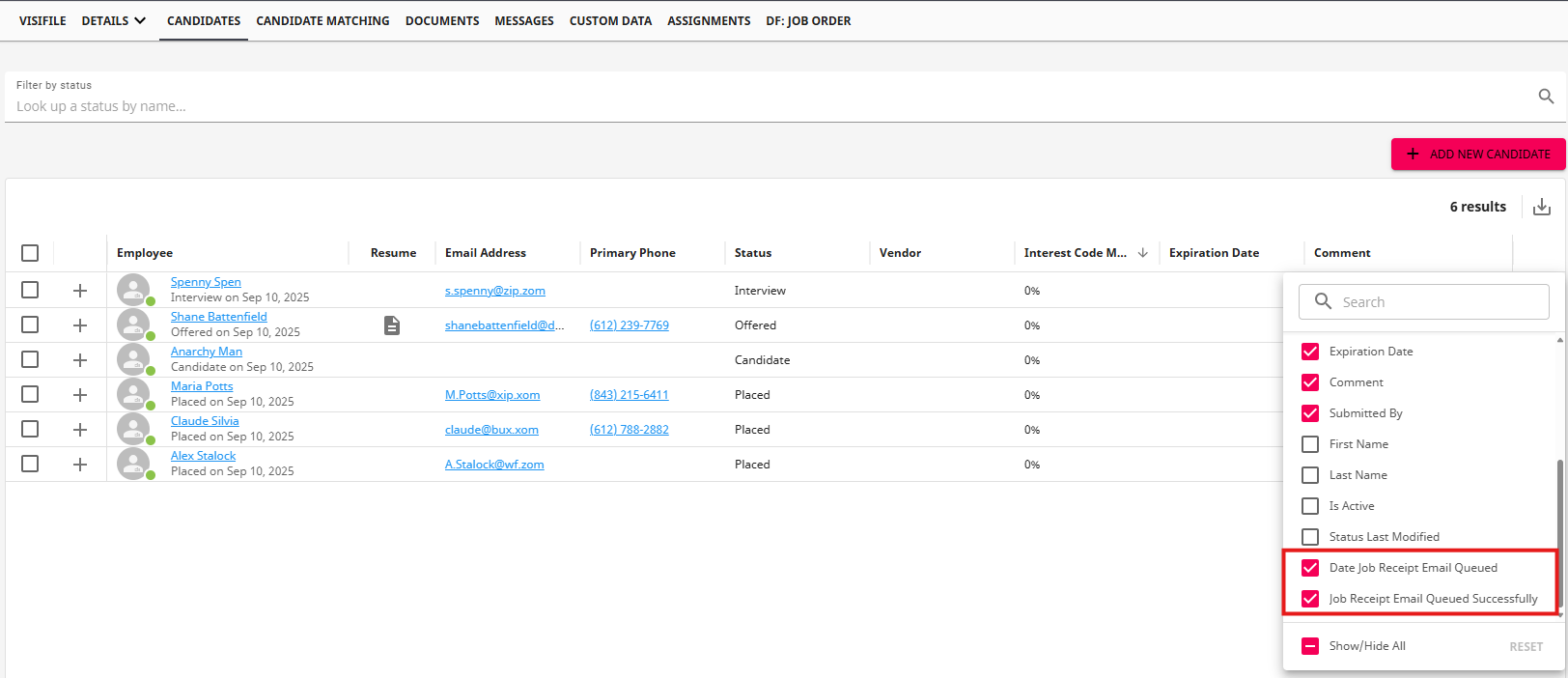Click the plus icon for Shane Battenfield
Viewport: 1568px width, 678px height.
(80, 325)
